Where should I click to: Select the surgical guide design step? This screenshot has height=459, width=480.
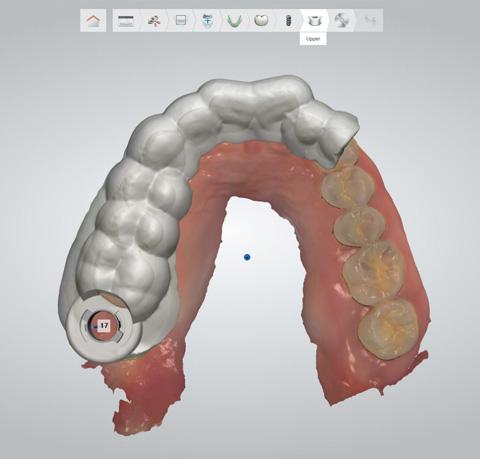coord(314,21)
